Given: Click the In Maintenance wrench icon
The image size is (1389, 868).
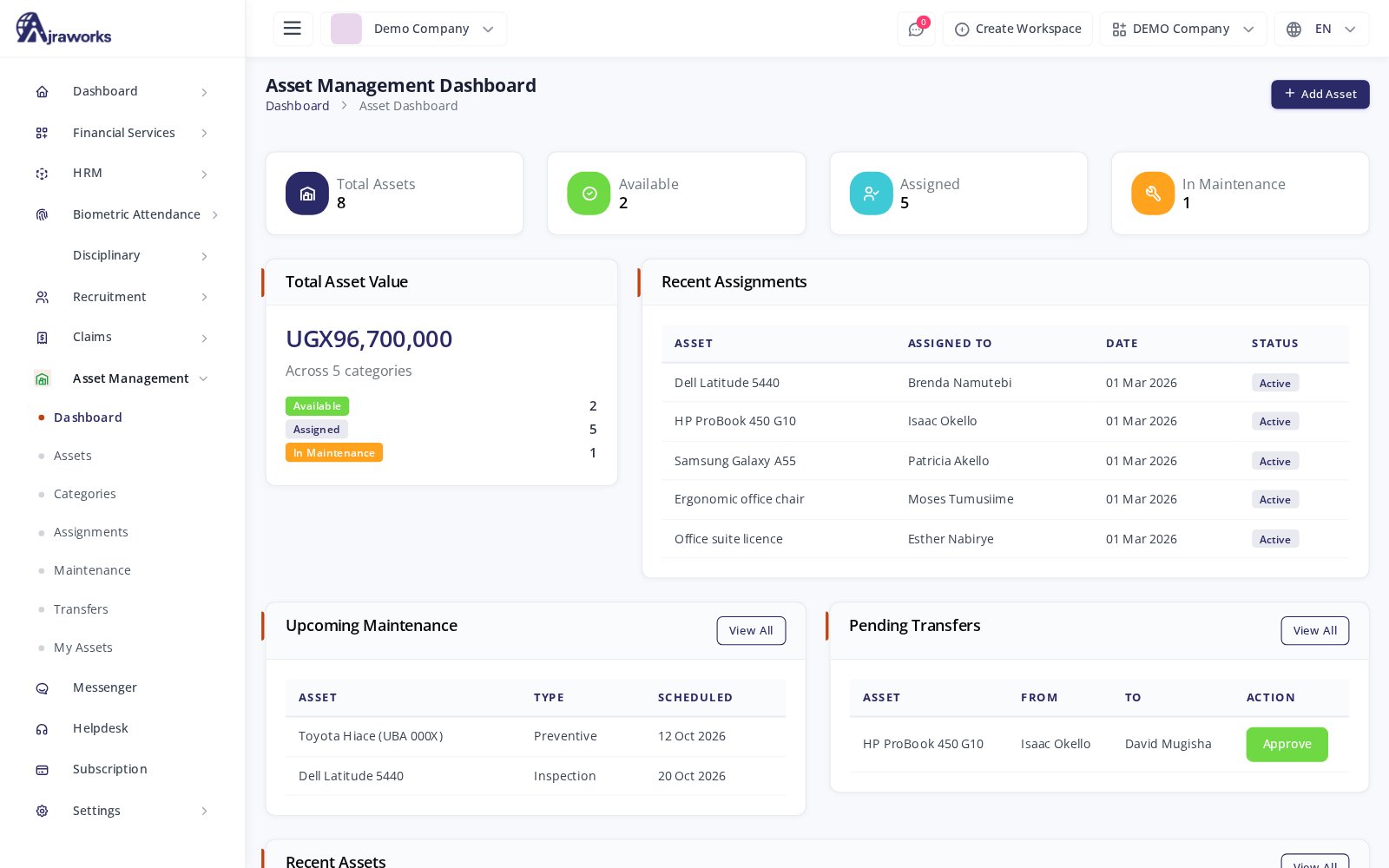Looking at the screenshot, I should pos(1153,194).
